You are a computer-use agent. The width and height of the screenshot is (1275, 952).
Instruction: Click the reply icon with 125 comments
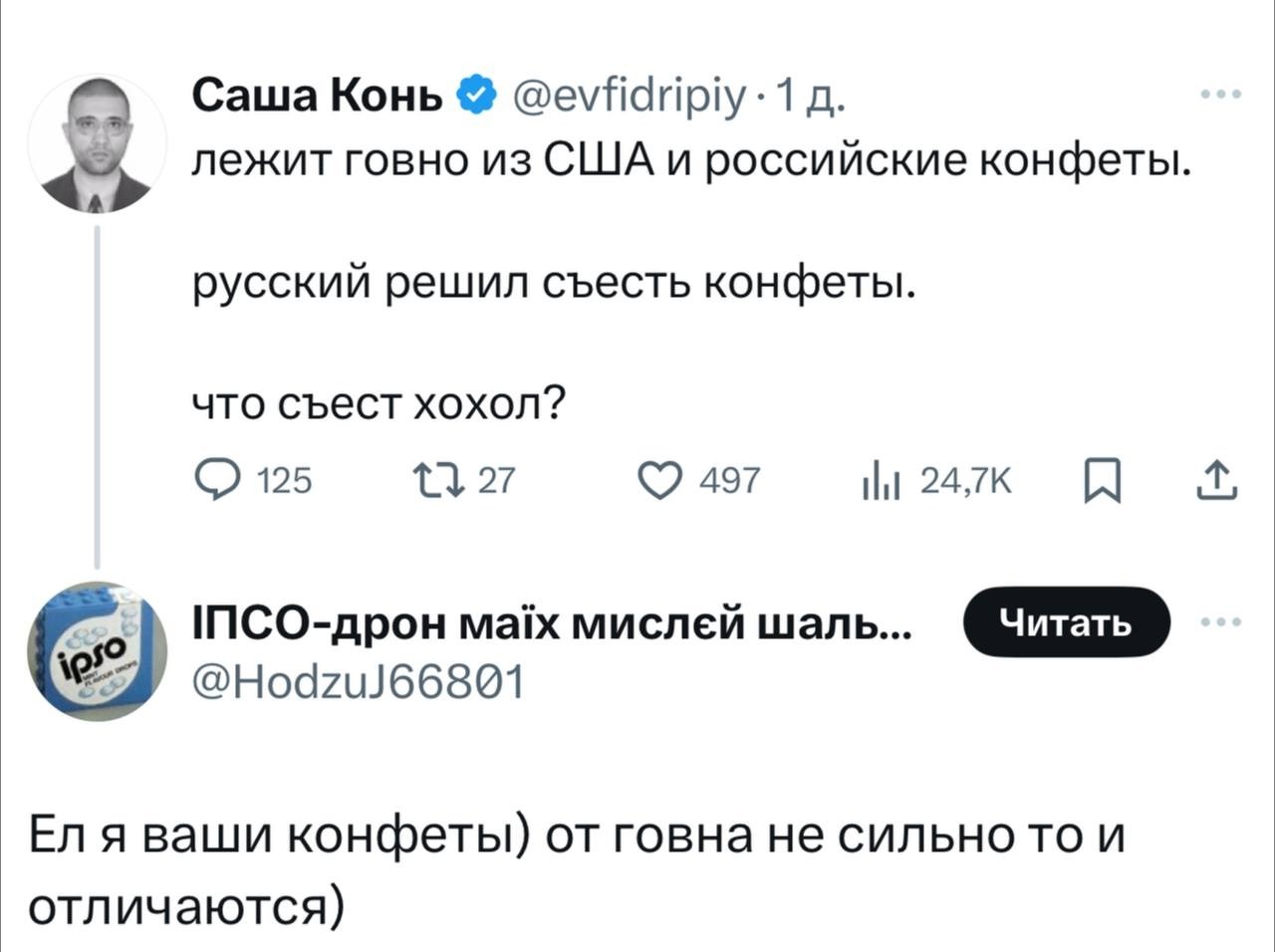coord(211,481)
